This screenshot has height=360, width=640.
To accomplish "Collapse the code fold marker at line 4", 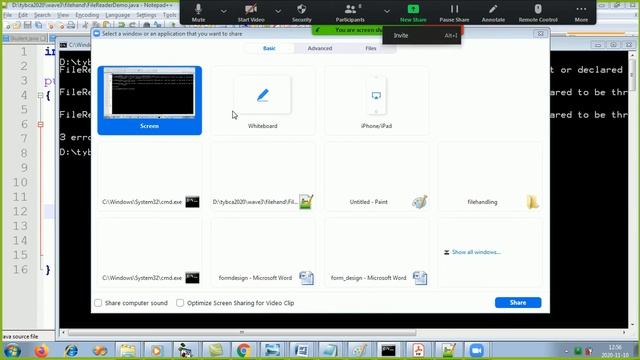I will pos(40,96).
